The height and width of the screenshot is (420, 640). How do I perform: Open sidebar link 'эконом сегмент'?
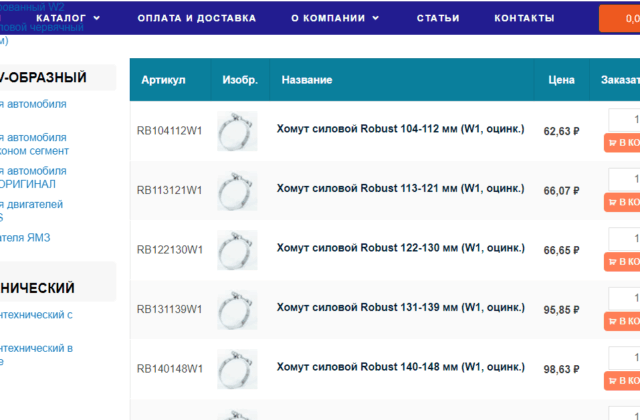point(34,144)
